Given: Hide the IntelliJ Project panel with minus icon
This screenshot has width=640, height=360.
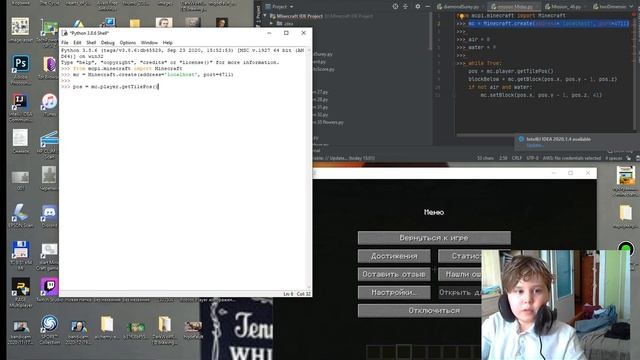Looking at the screenshot, I should coord(427,7).
